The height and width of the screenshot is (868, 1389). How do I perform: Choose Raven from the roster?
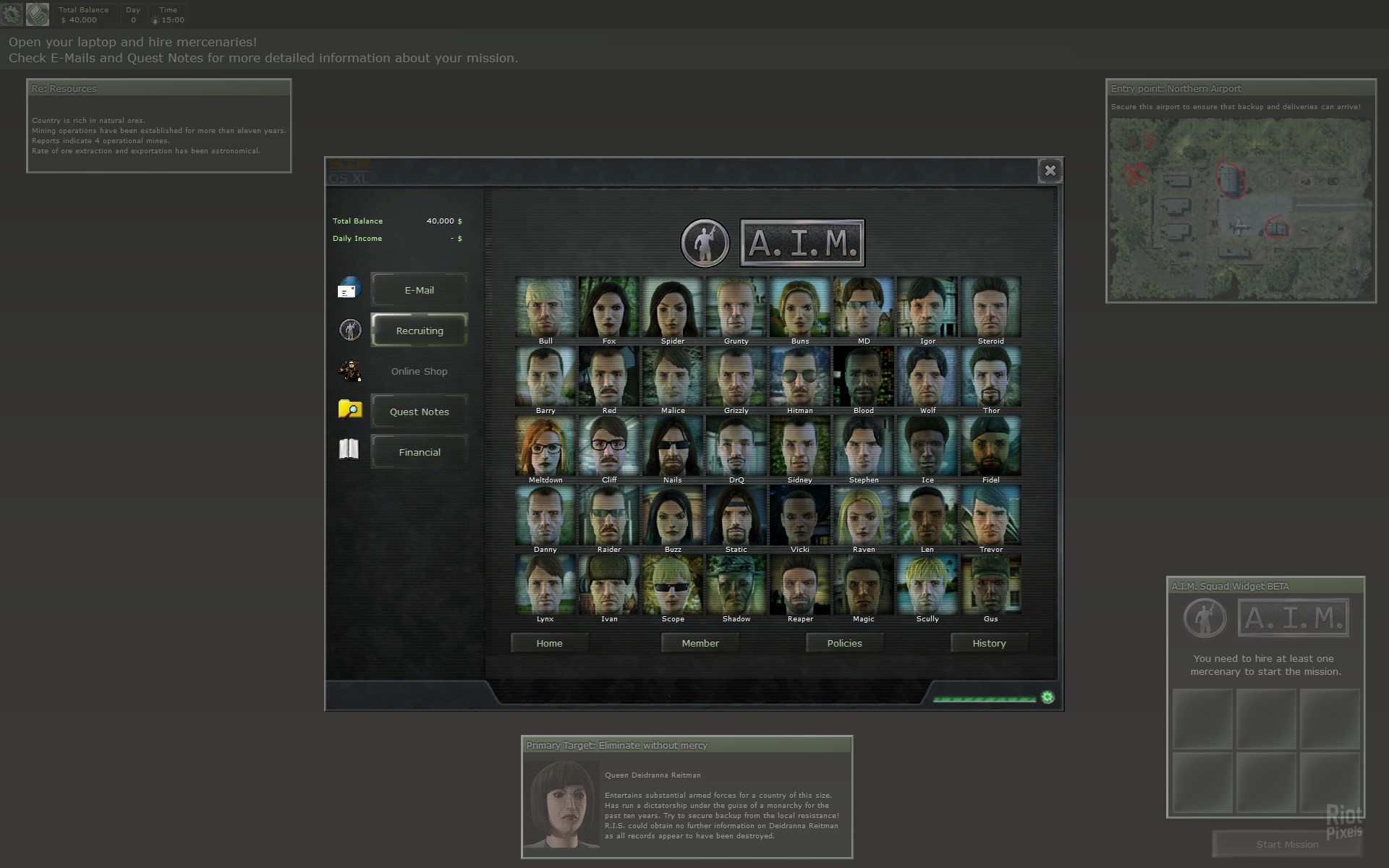click(864, 515)
